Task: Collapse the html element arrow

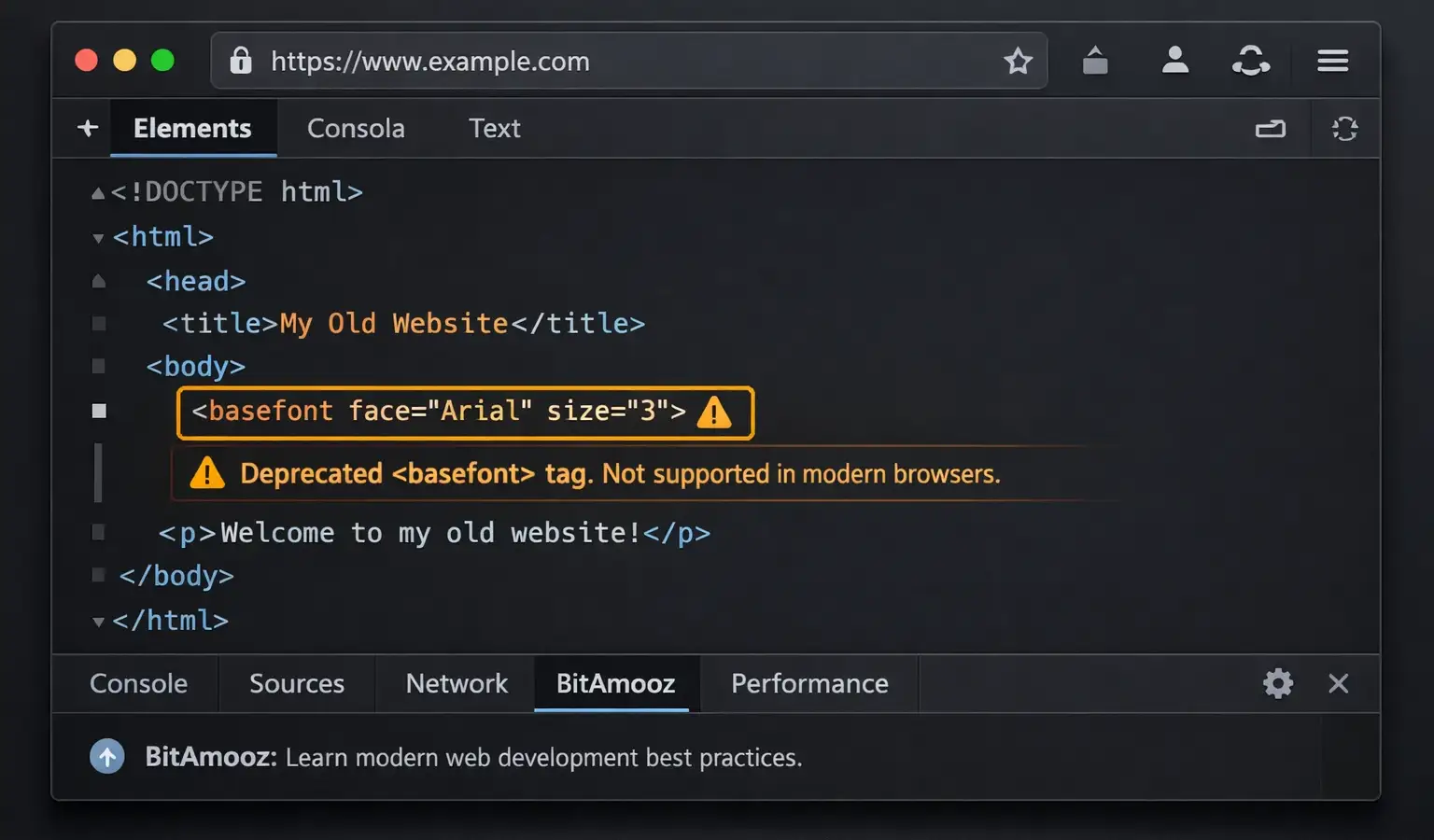Action: point(98,238)
